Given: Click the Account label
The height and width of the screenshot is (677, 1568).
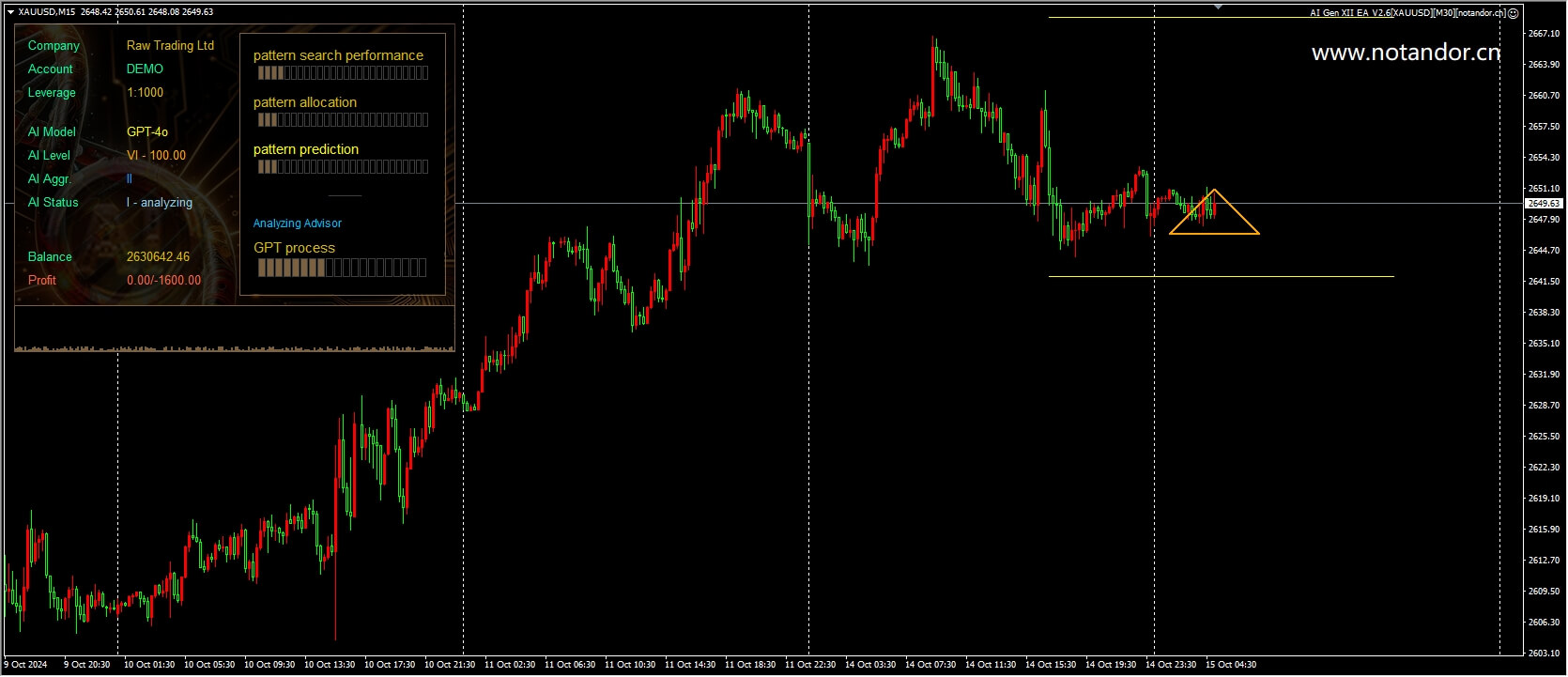Looking at the screenshot, I should click(x=51, y=69).
